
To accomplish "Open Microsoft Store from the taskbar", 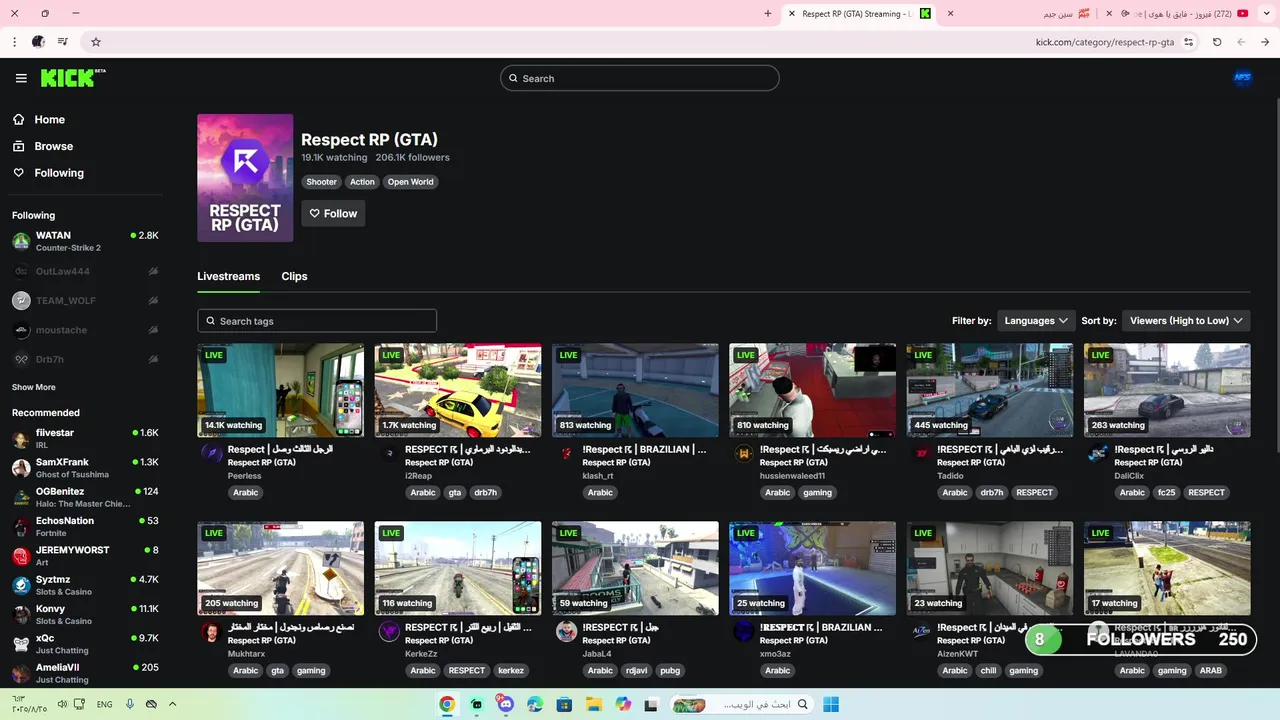I will click(564, 704).
